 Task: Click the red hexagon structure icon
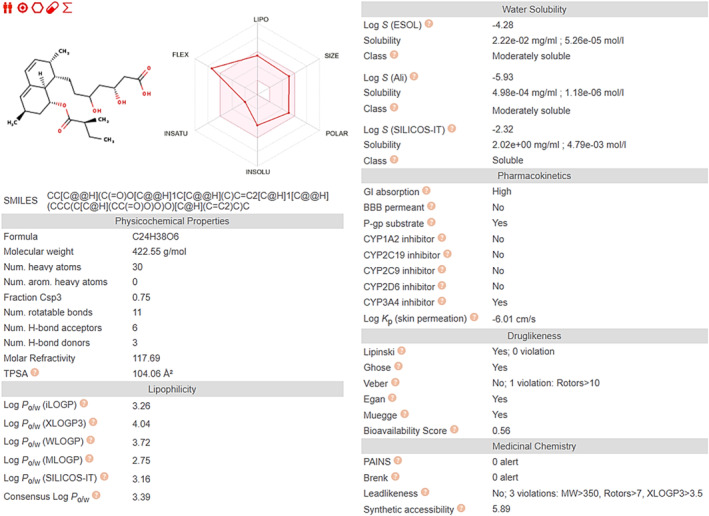tap(37, 7)
